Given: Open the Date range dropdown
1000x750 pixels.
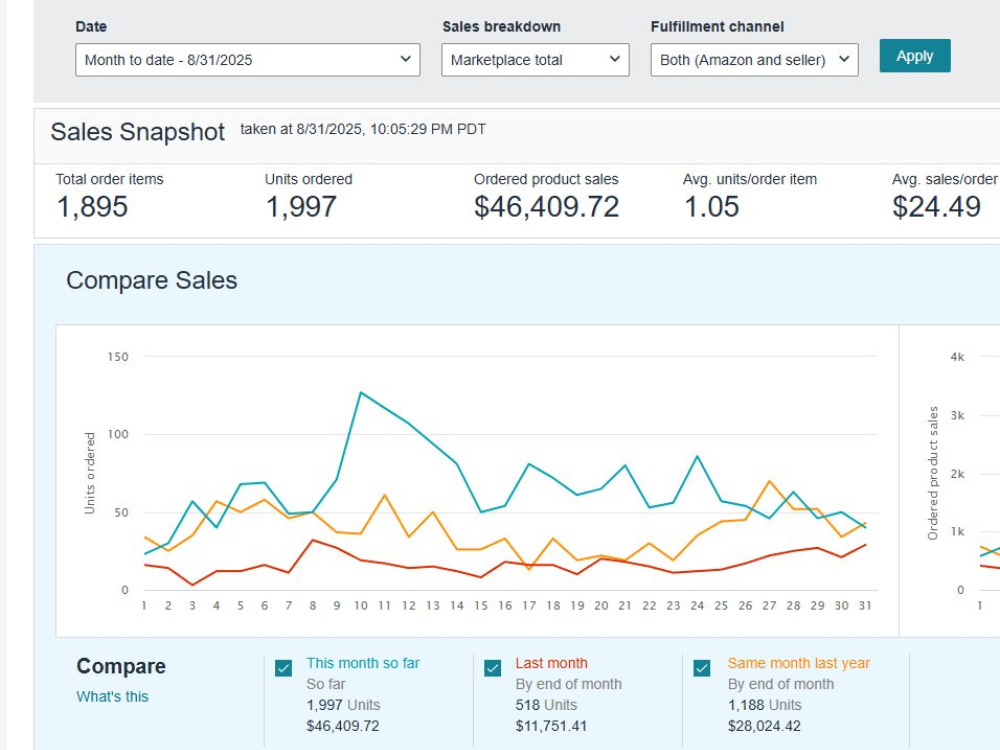Looking at the screenshot, I should 247,60.
